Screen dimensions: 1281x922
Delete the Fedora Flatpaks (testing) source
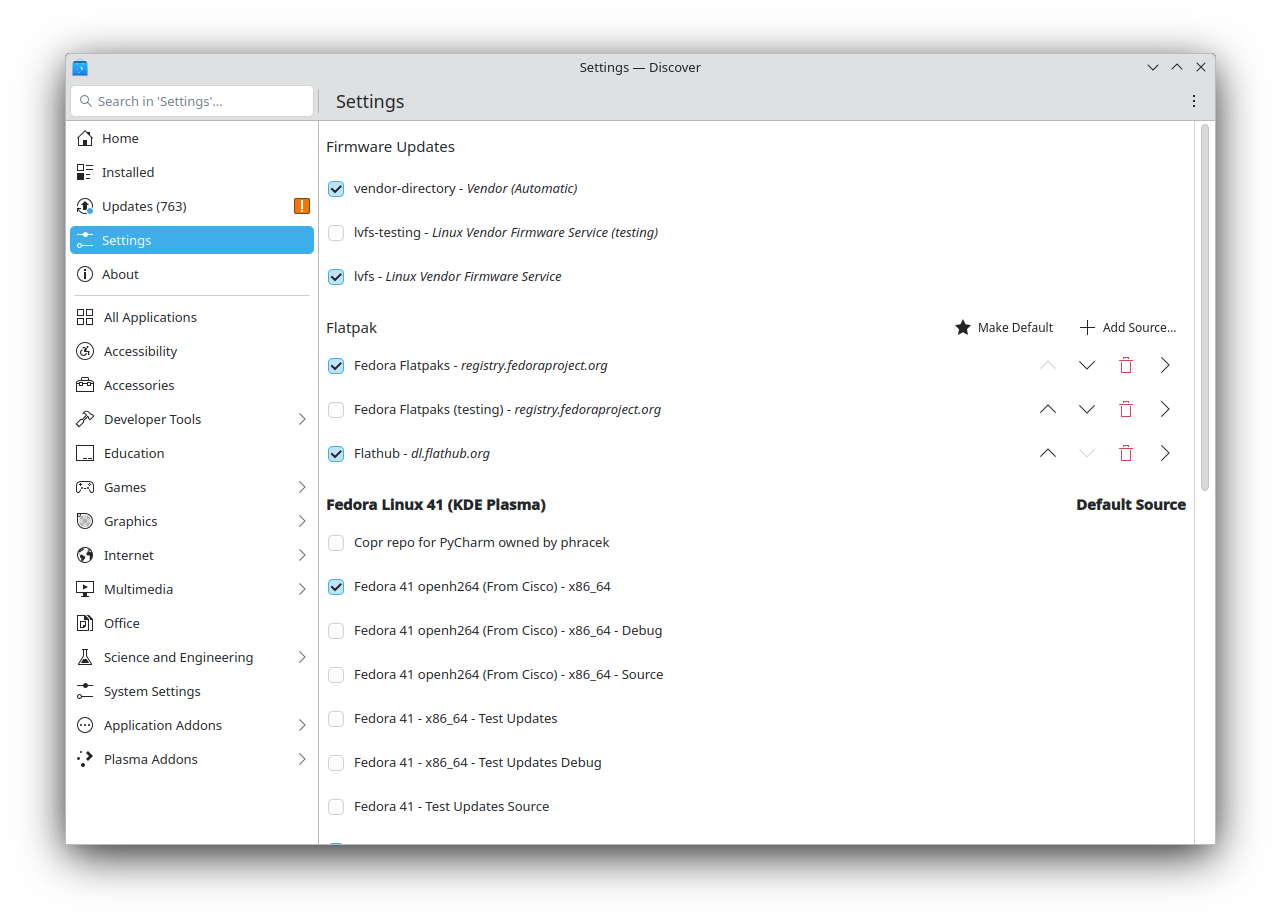(x=1126, y=410)
